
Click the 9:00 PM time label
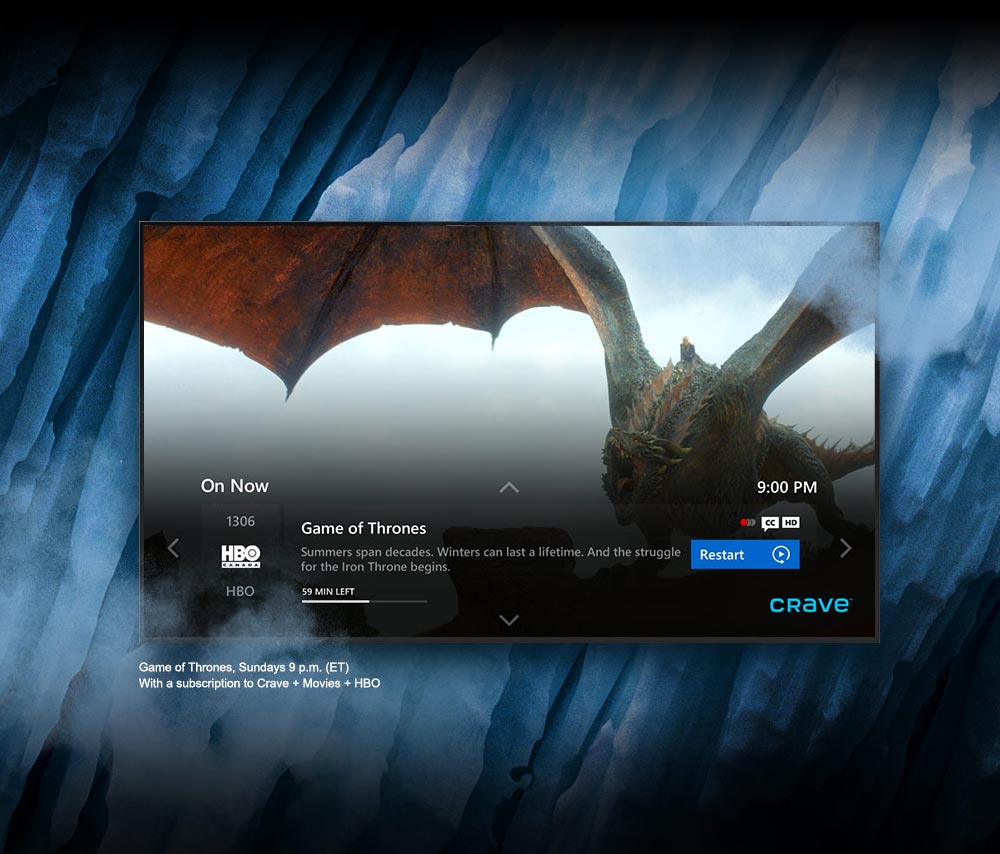pos(786,487)
